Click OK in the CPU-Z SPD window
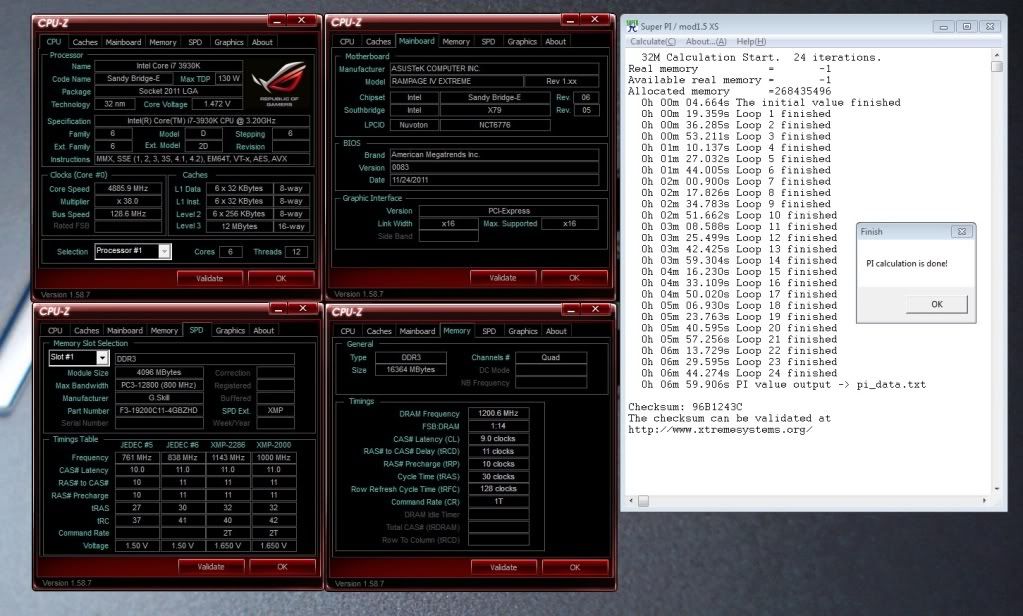Screen dimensions: 1023x616 click(x=282, y=567)
